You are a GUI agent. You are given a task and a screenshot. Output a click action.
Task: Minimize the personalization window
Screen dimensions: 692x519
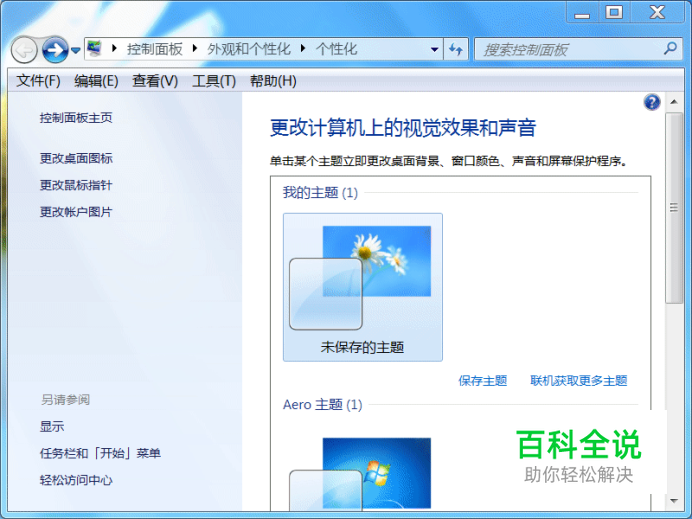[582, 12]
